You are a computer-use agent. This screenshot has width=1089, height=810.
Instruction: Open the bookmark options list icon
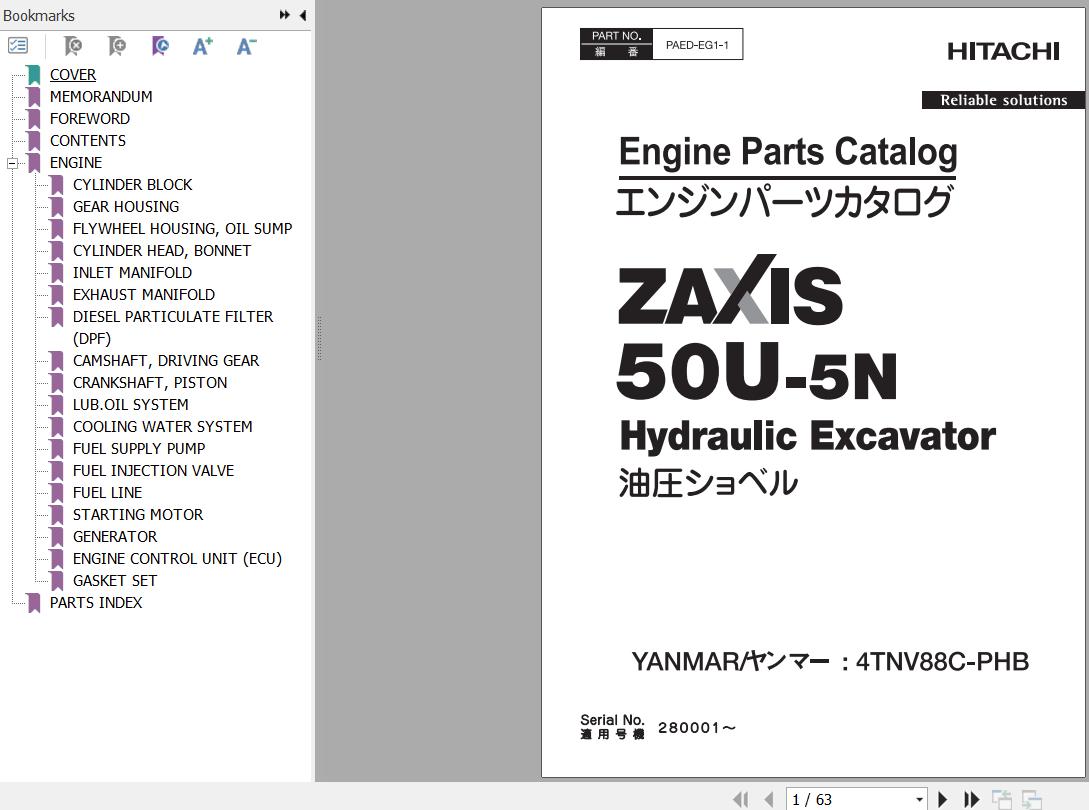(17, 46)
